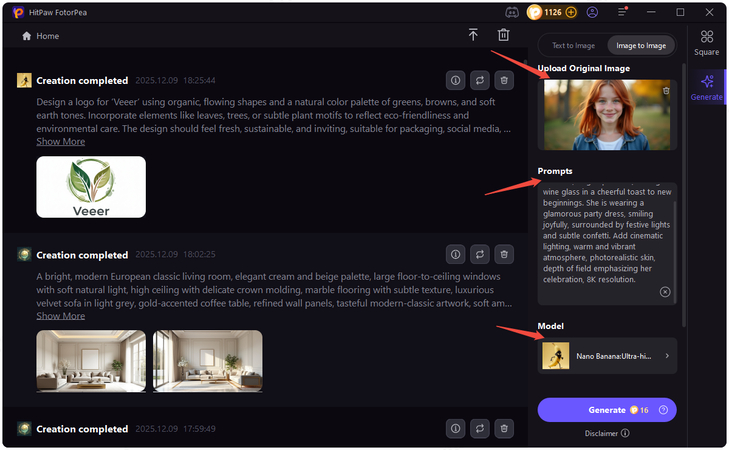
Task: Show More of the living room prompt
Action: (60, 316)
